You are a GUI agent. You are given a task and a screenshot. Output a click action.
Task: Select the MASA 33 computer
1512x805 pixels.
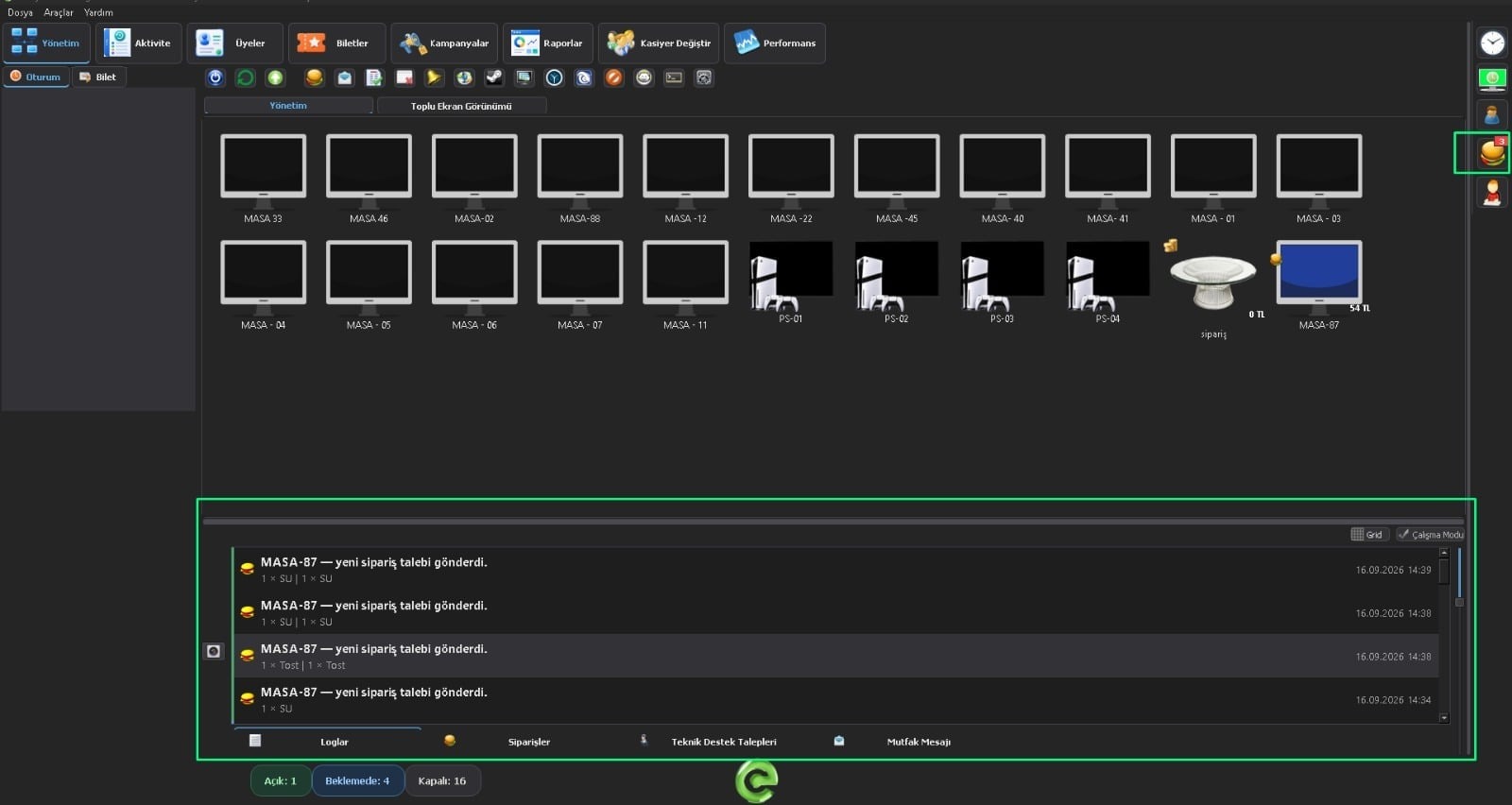point(263,178)
